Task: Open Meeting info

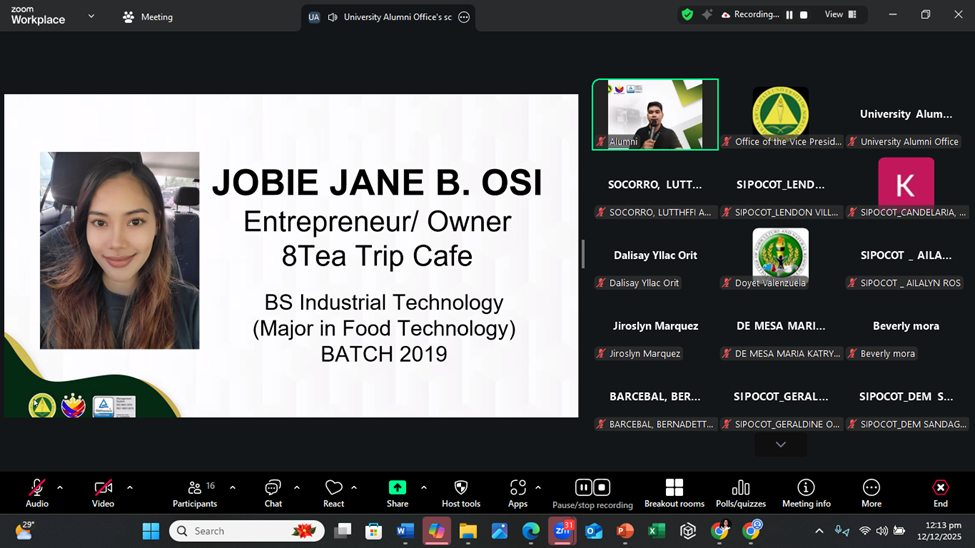Action: click(806, 489)
